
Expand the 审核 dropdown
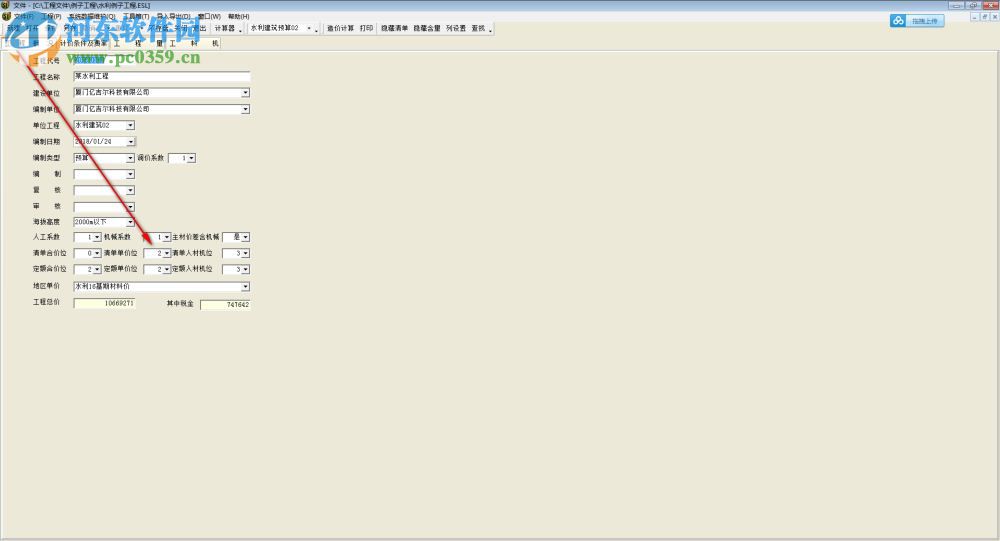tap(130, 207)
